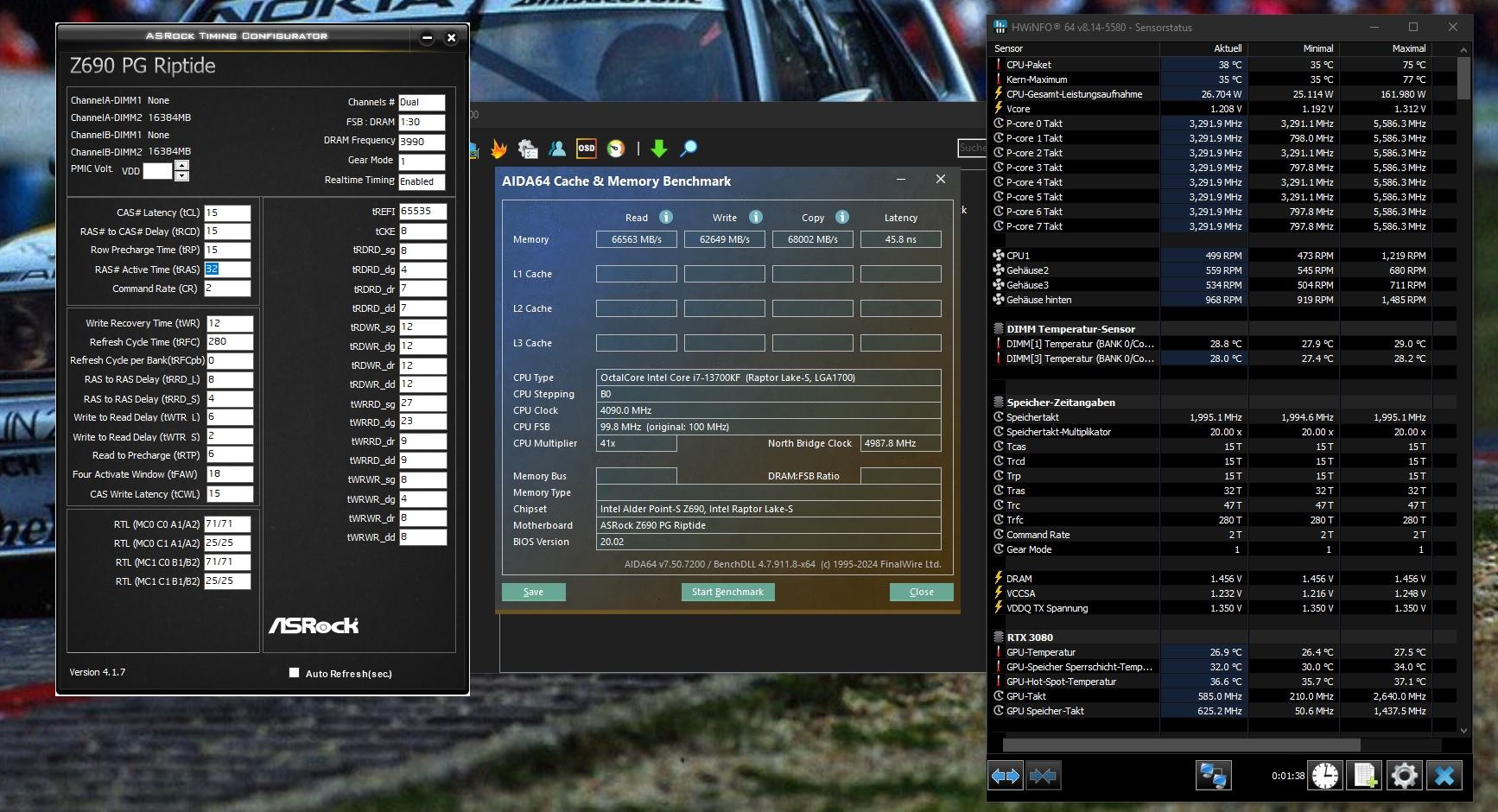Click the magnifier search icon in AIDA64
Image resolution: width=1498 pixels, height=812 pixels.
tap(689, 149)
